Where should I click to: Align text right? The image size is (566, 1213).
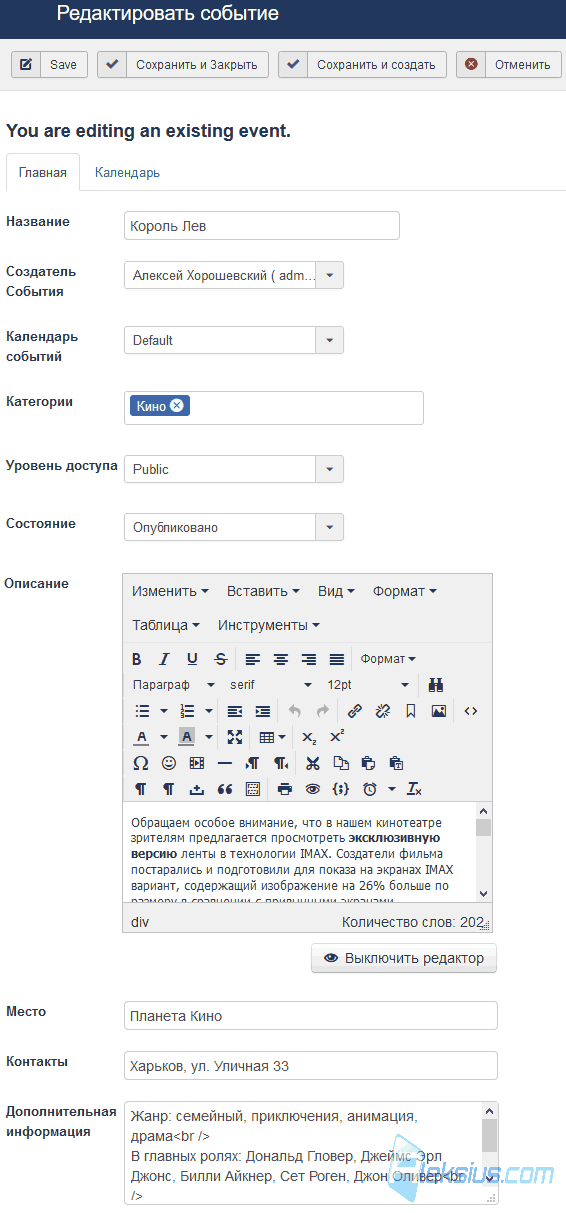tap(309, 659)
